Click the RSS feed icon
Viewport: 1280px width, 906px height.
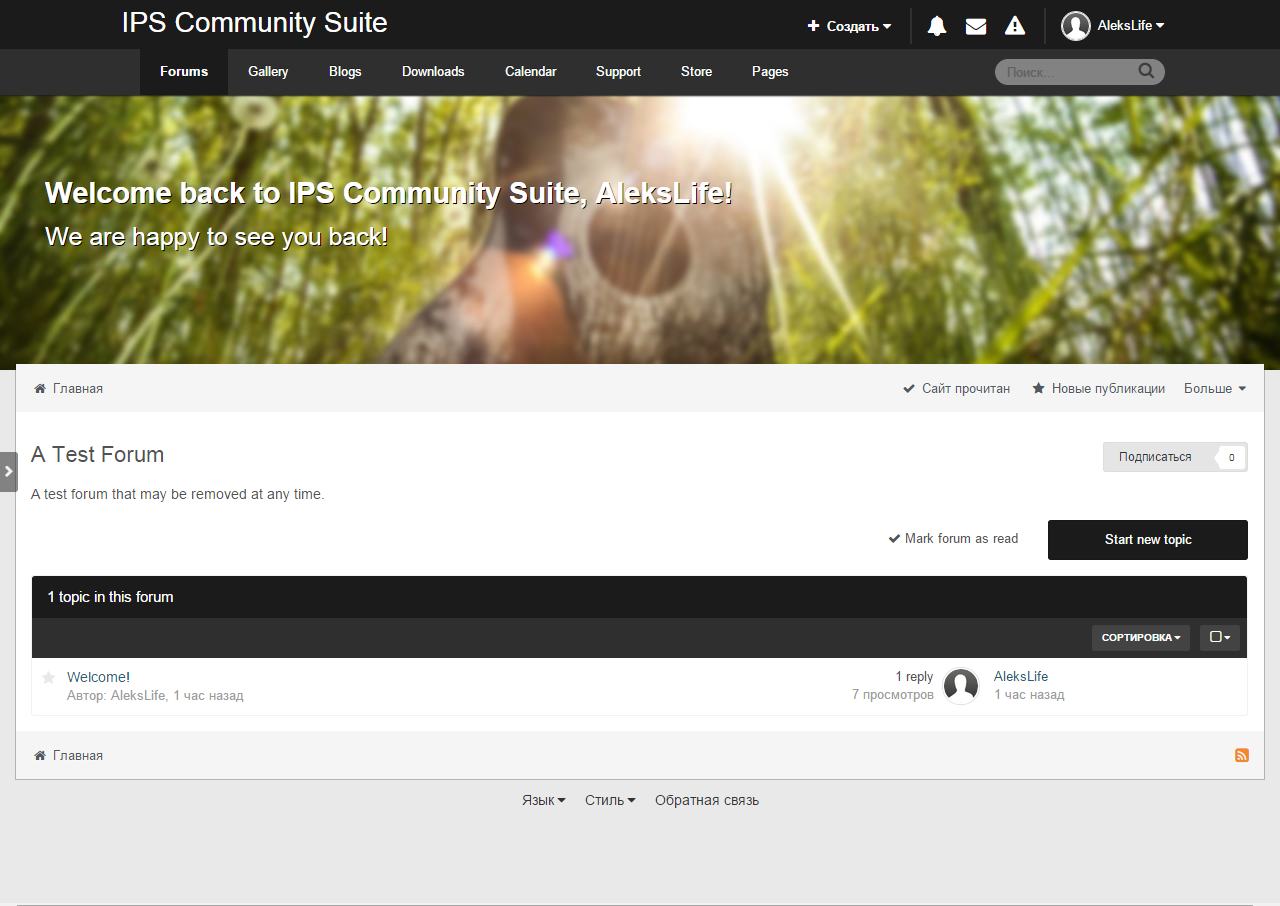coord(1242,755)
